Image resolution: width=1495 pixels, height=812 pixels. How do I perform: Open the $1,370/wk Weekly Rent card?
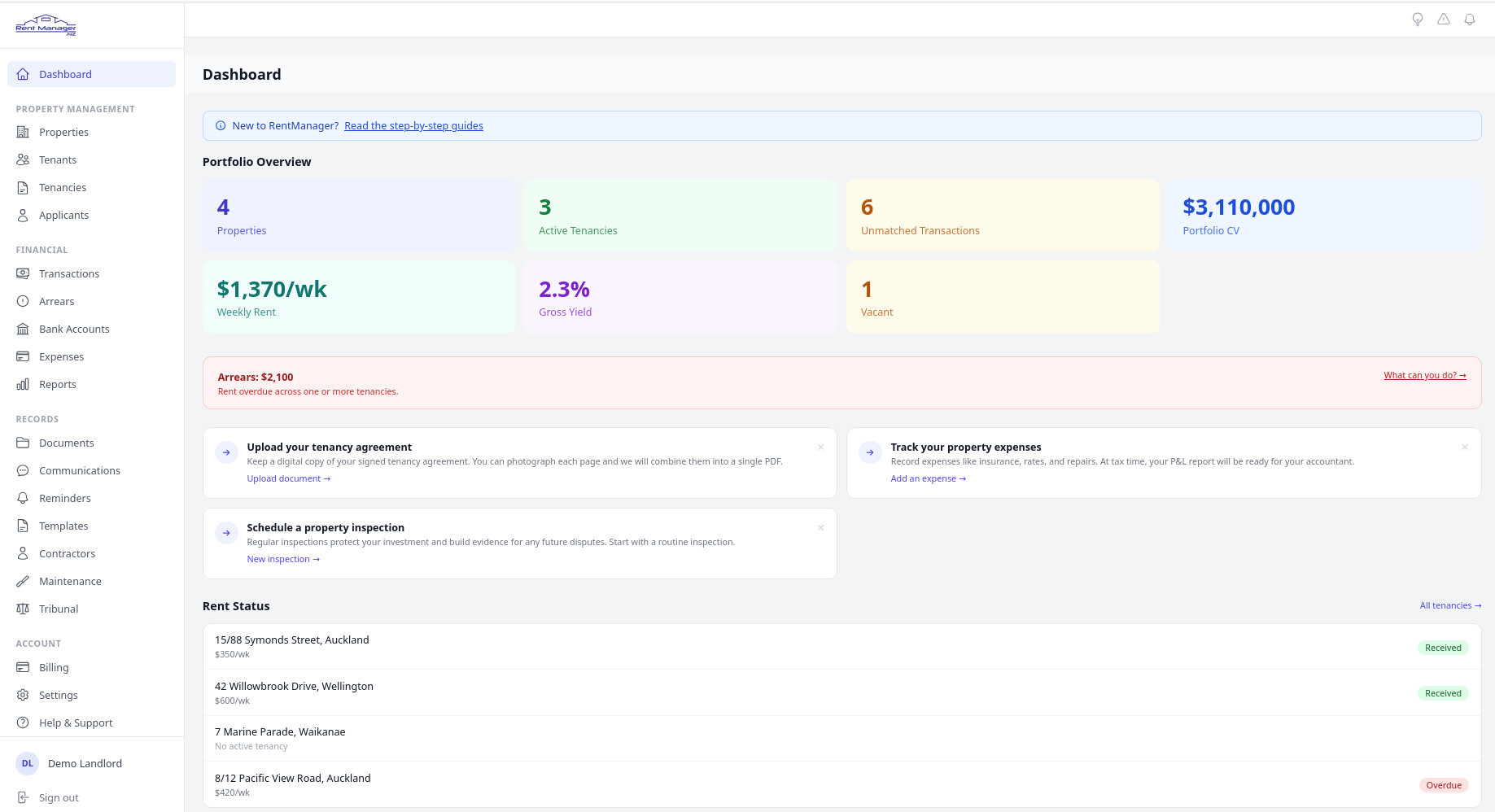[359, 297]
